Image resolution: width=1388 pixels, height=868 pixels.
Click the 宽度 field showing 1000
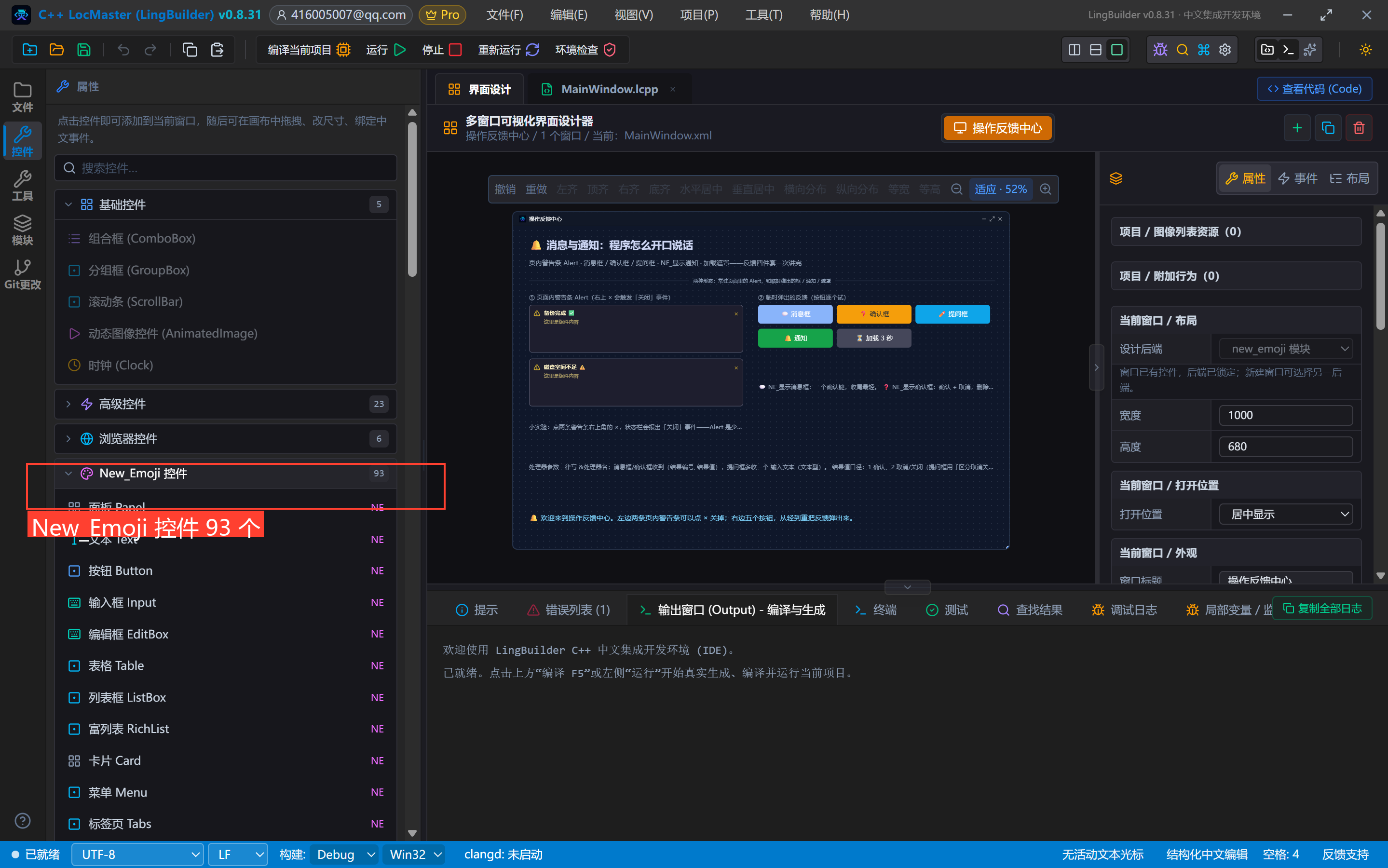pos(1286,416)
